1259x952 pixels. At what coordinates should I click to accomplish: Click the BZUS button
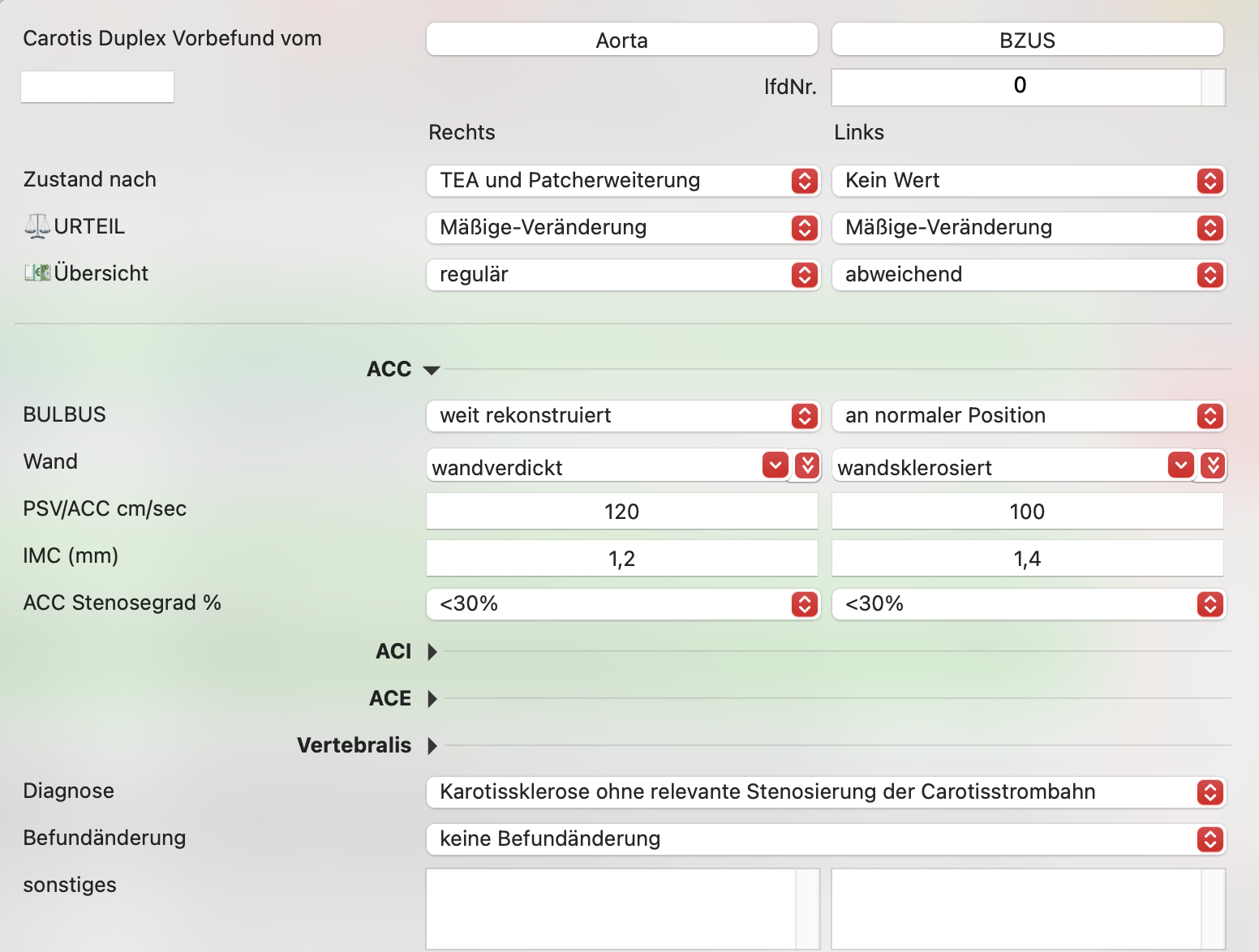[1028, 40]
